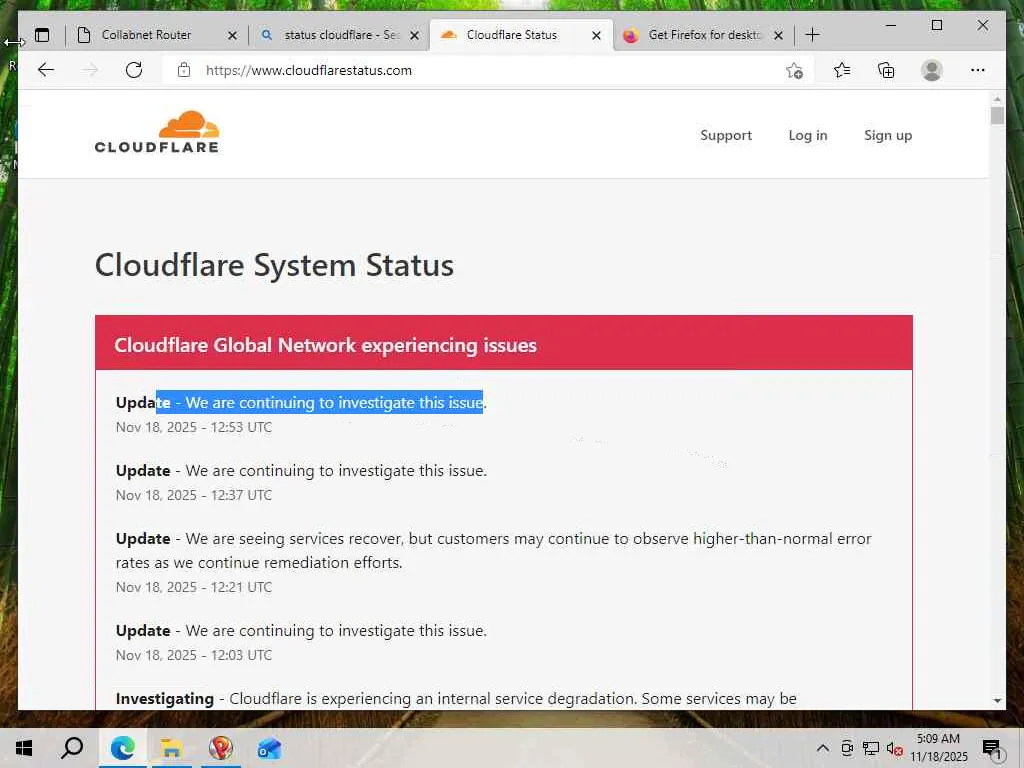Open the Settings and more menu
Screen dimensions: 1024x768
click(978, 70)
